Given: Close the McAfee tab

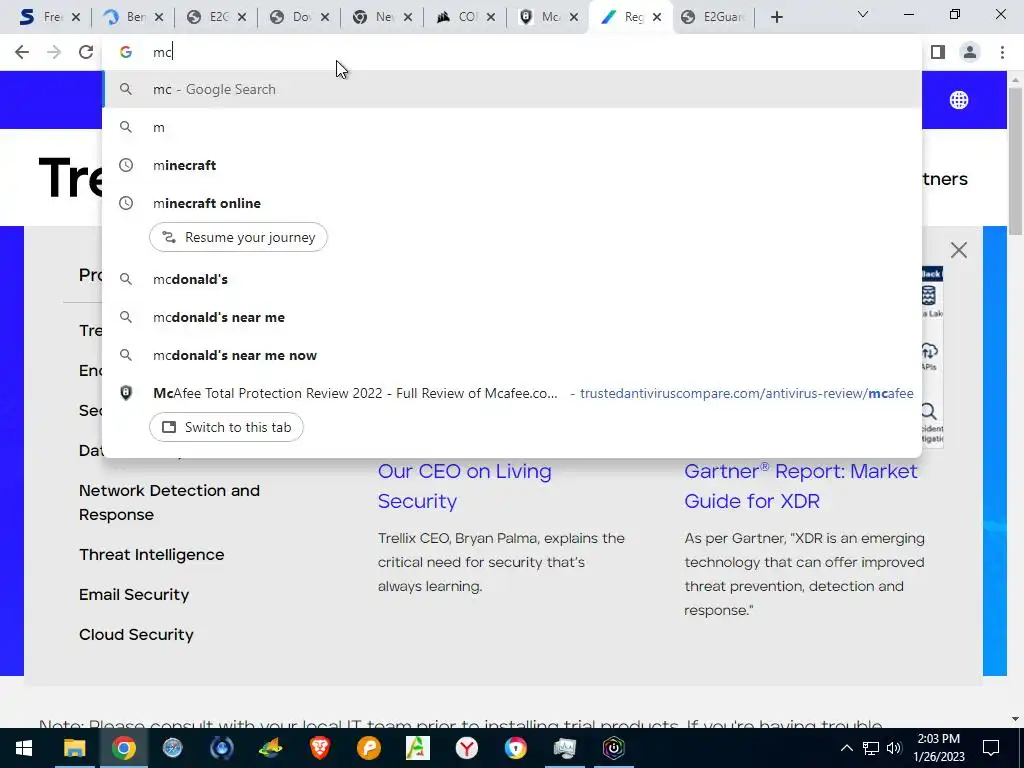Looking at the screenshot, I should coord(573,18).
